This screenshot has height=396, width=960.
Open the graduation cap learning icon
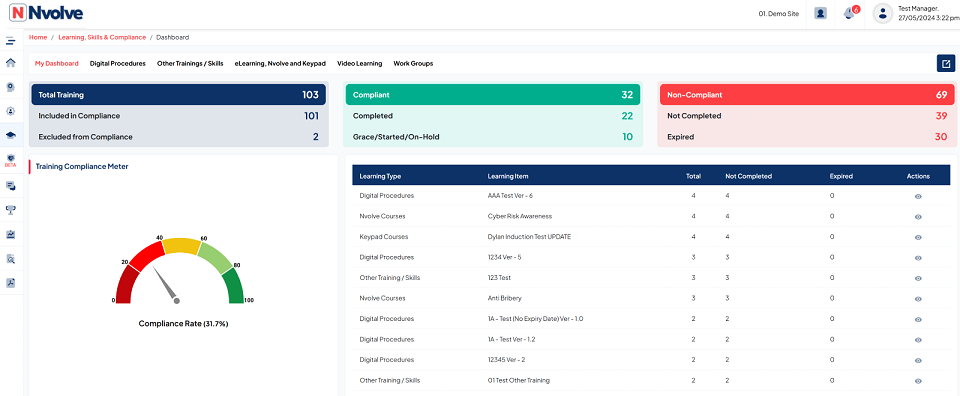[10, 135]
